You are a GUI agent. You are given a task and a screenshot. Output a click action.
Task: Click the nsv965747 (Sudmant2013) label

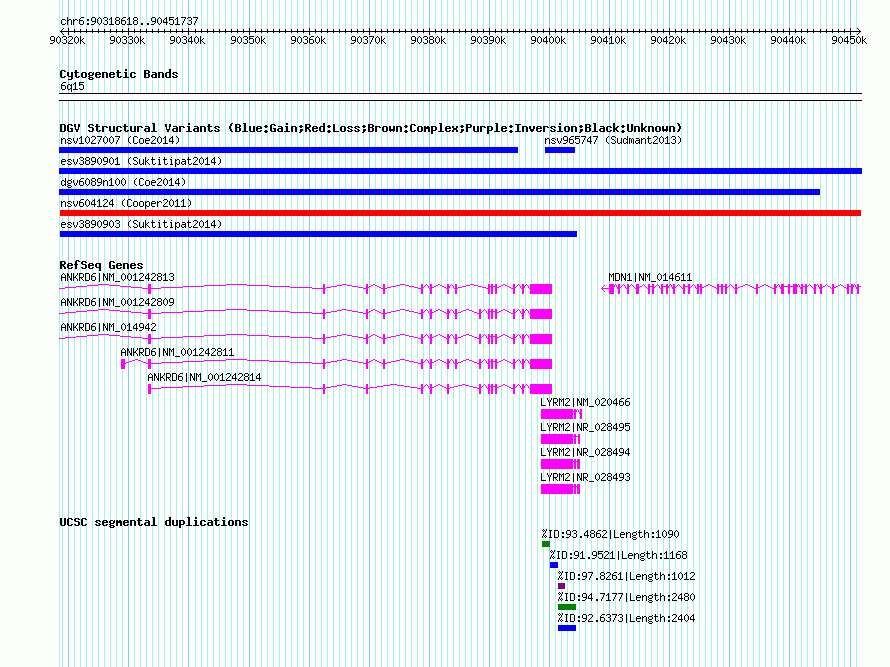click(613, 140)
